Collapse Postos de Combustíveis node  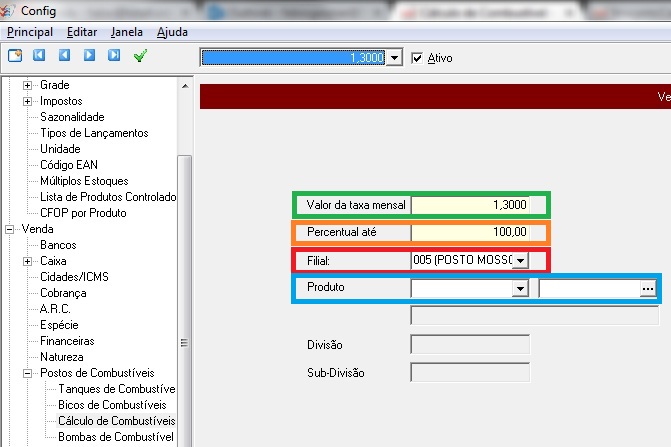coord(27,373)
